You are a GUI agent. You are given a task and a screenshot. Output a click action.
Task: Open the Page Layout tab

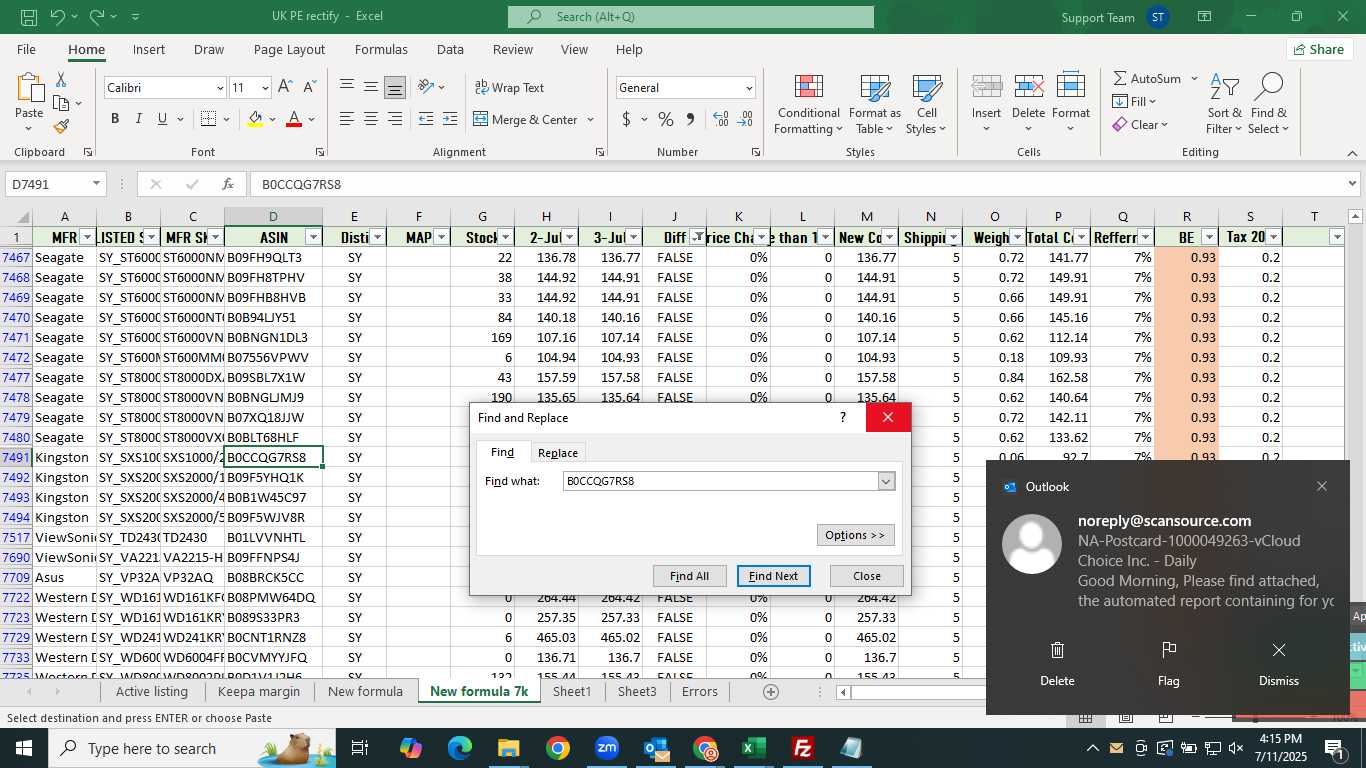289,49
